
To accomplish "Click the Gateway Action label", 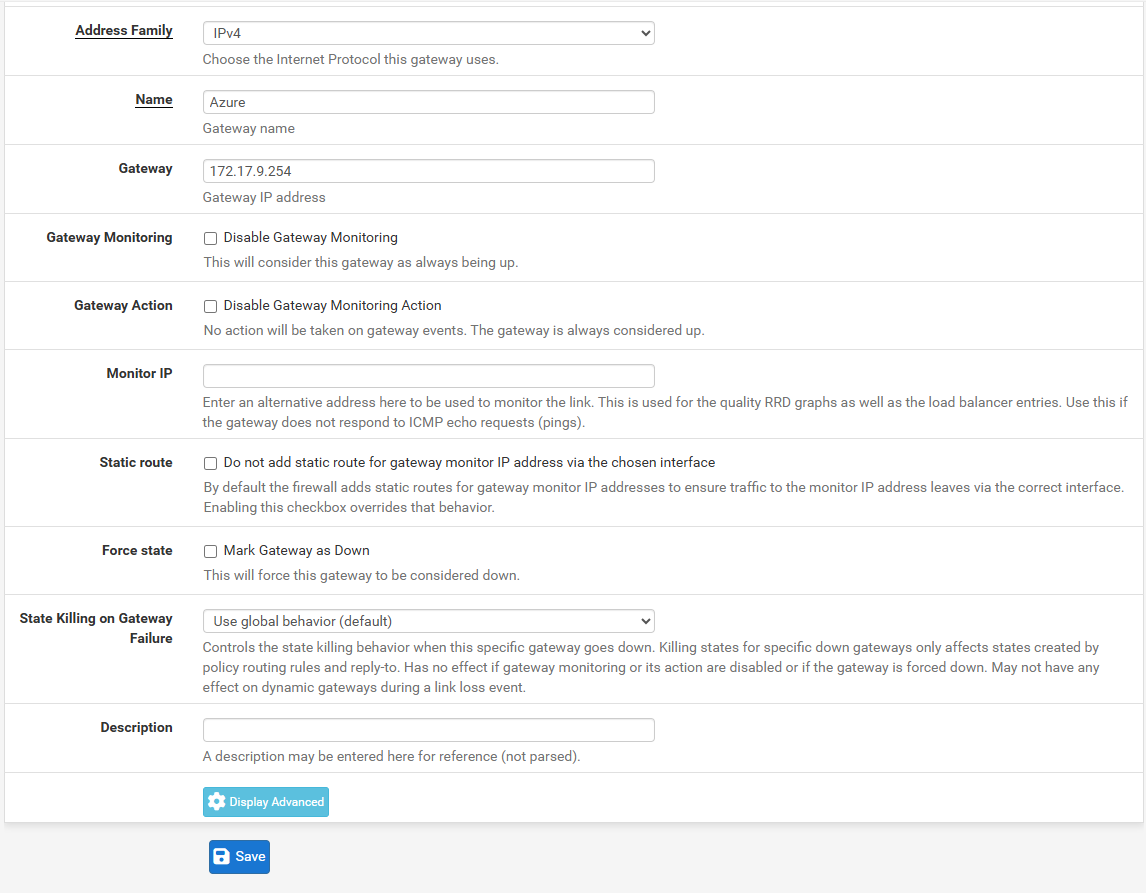I will 123,305.
